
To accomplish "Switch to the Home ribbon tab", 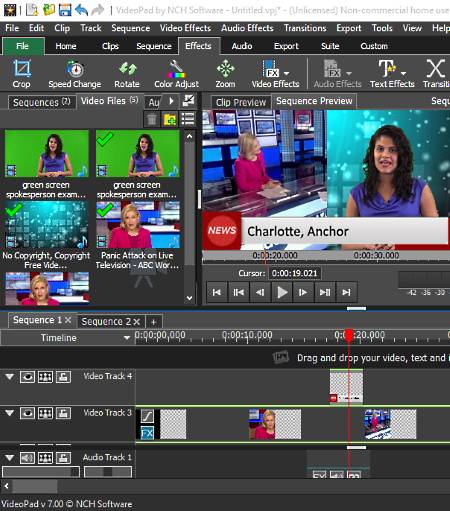I will tap(66, 46).
